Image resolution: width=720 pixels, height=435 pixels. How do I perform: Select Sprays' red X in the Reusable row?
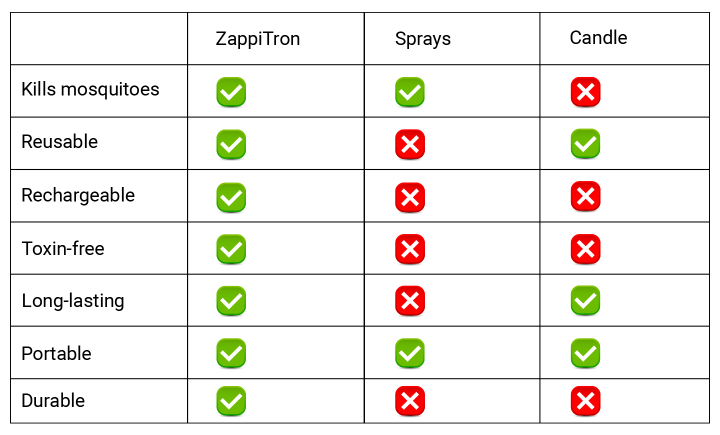click(410, 144)
